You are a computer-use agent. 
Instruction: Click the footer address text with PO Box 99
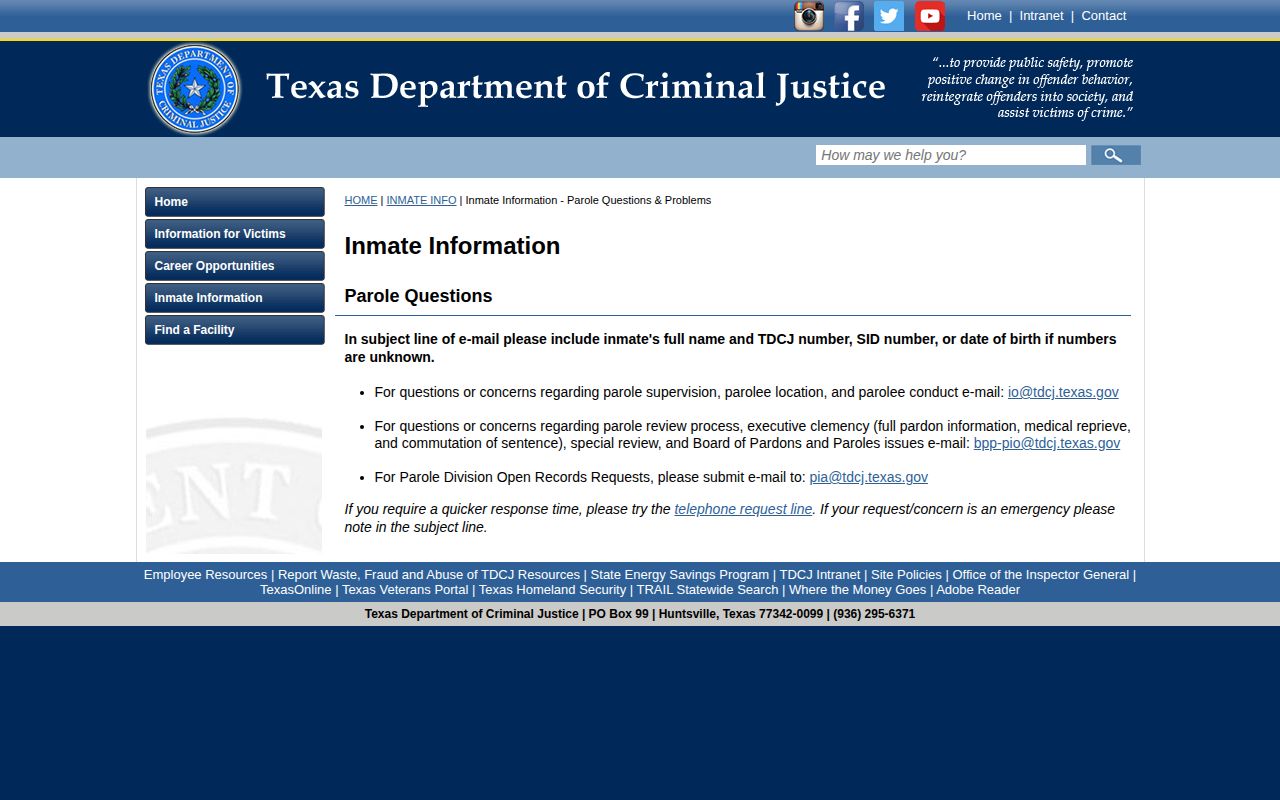[640, 614]
